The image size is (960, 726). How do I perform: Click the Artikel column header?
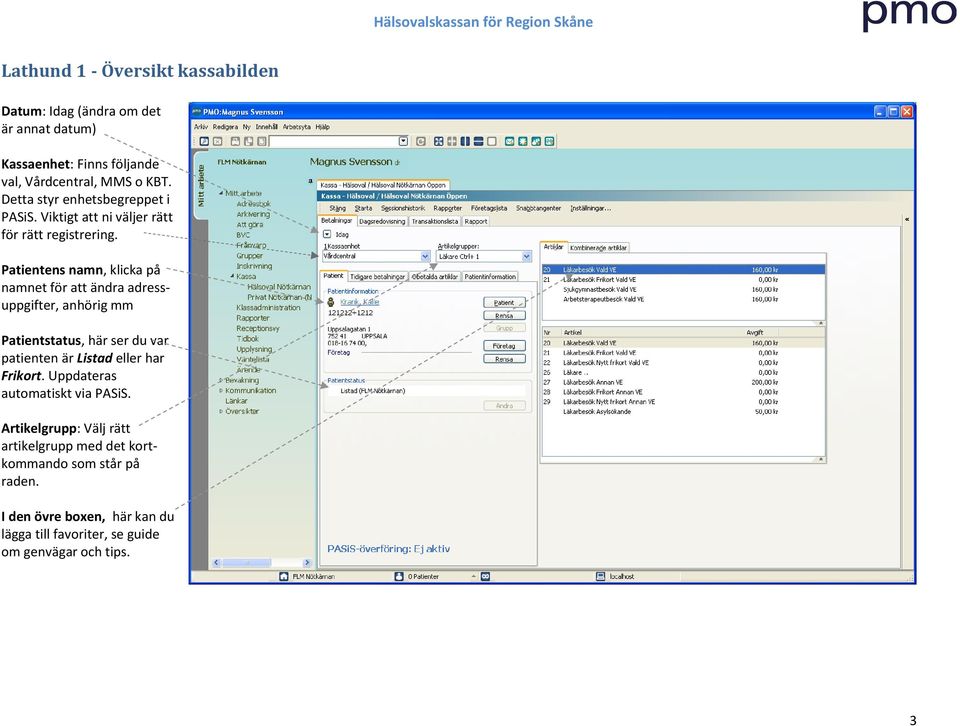coord(572,332)
